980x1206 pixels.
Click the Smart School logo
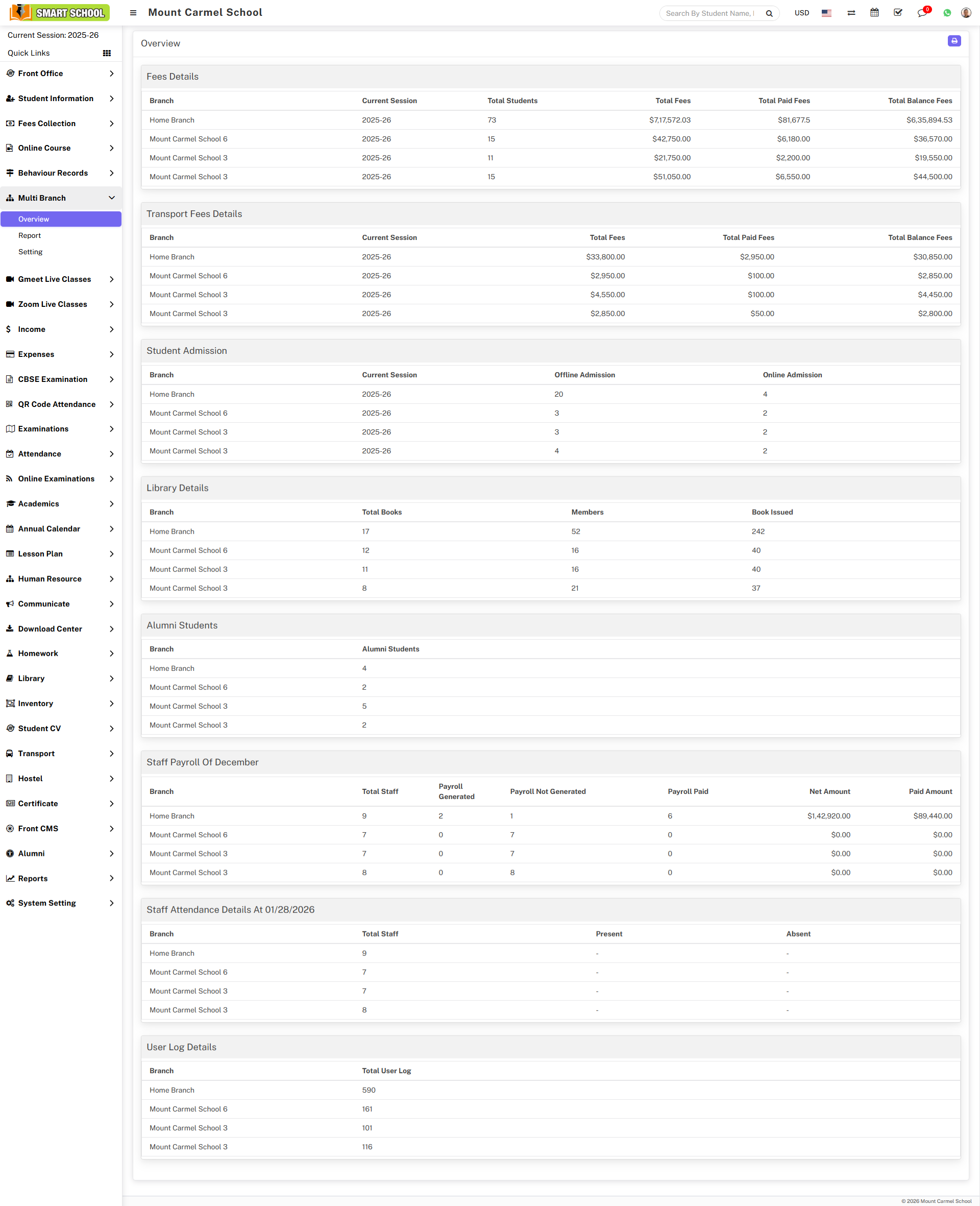(x=59, y=12)
